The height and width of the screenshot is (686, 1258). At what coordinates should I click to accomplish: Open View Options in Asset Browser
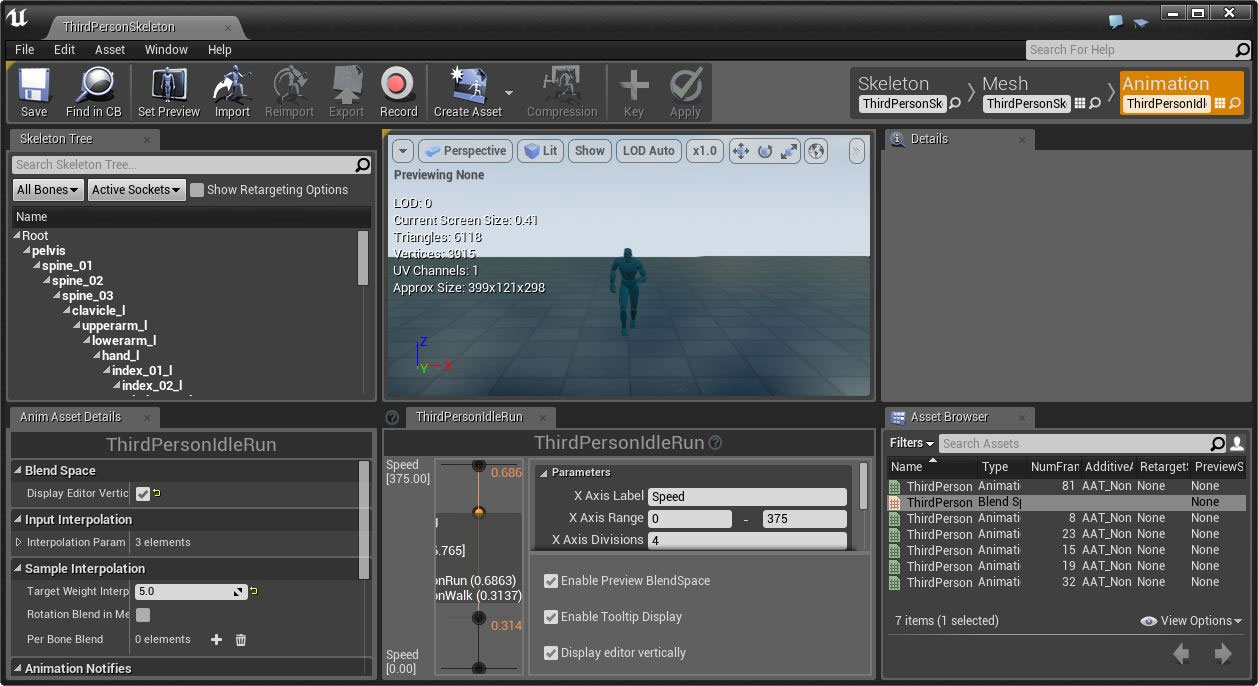coord(1191,621)
